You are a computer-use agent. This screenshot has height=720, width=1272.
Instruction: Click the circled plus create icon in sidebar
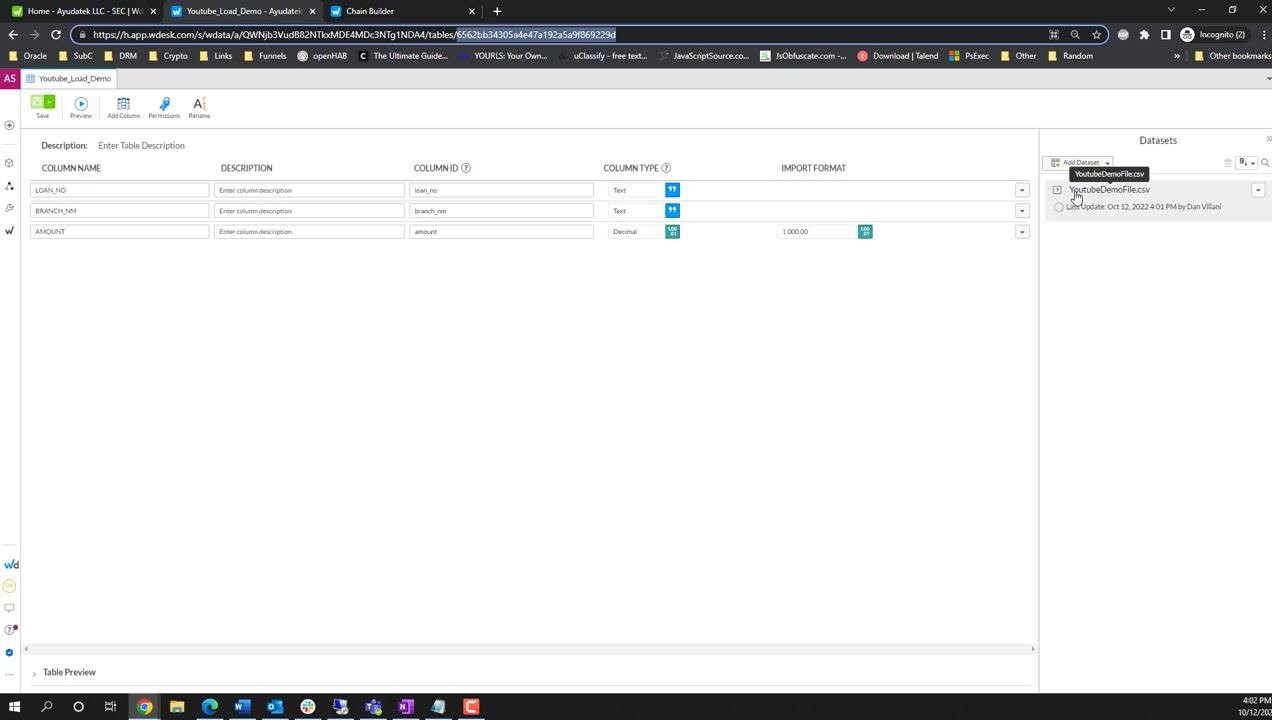pos(9,125)
